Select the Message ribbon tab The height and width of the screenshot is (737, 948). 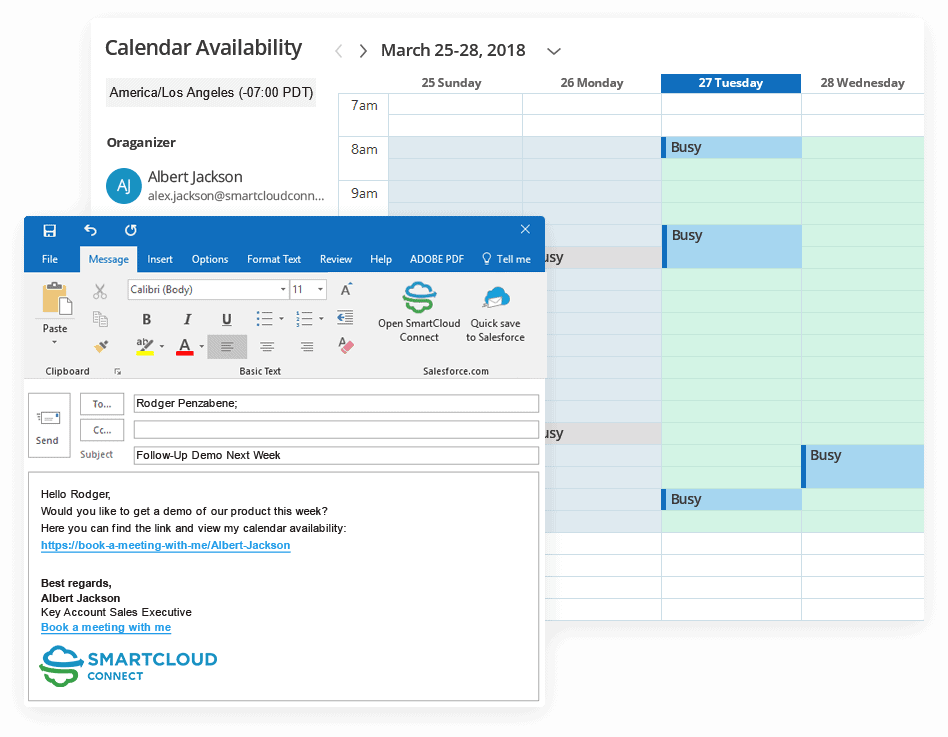109,259
